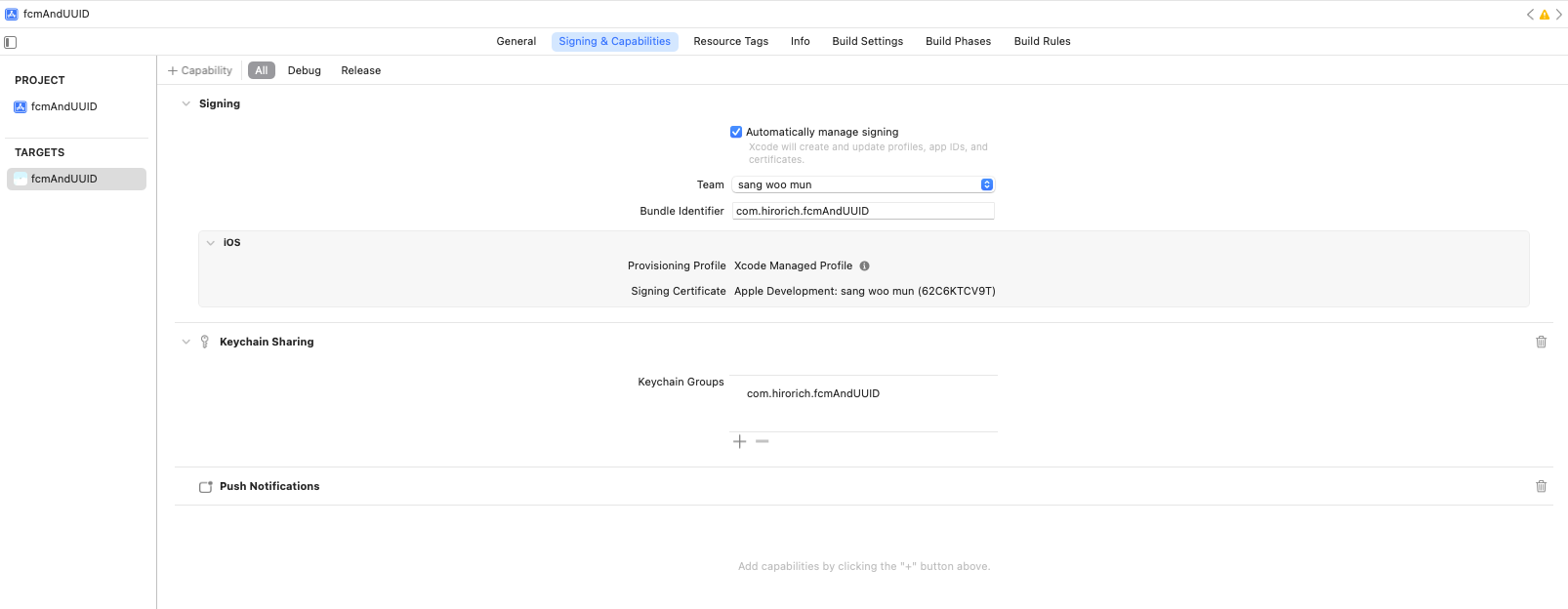The image size is (1568, 609).
Task: Click the Signing section title
Action: pos(220,103)
